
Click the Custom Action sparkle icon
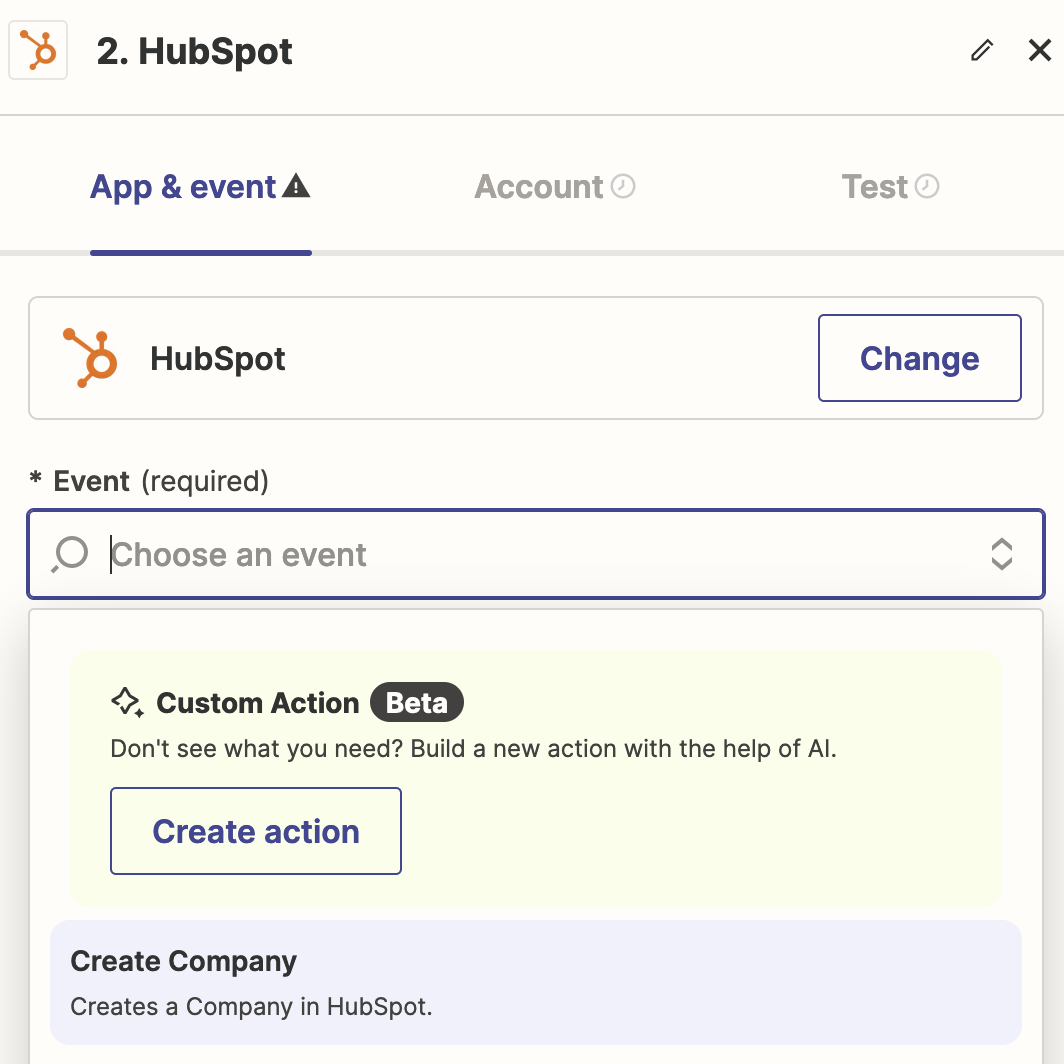(x=127, y=703)
